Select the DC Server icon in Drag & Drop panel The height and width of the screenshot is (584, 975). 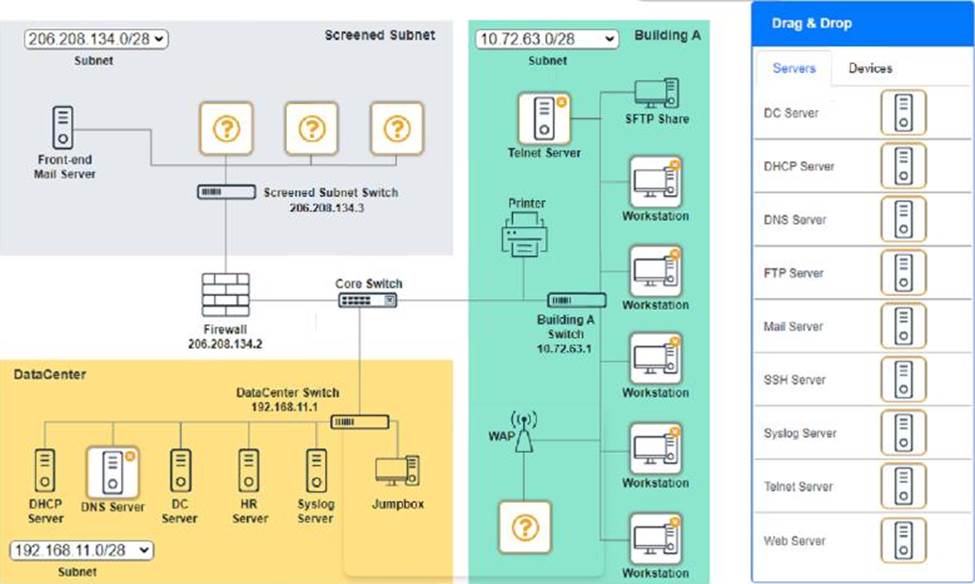point(903,112)
